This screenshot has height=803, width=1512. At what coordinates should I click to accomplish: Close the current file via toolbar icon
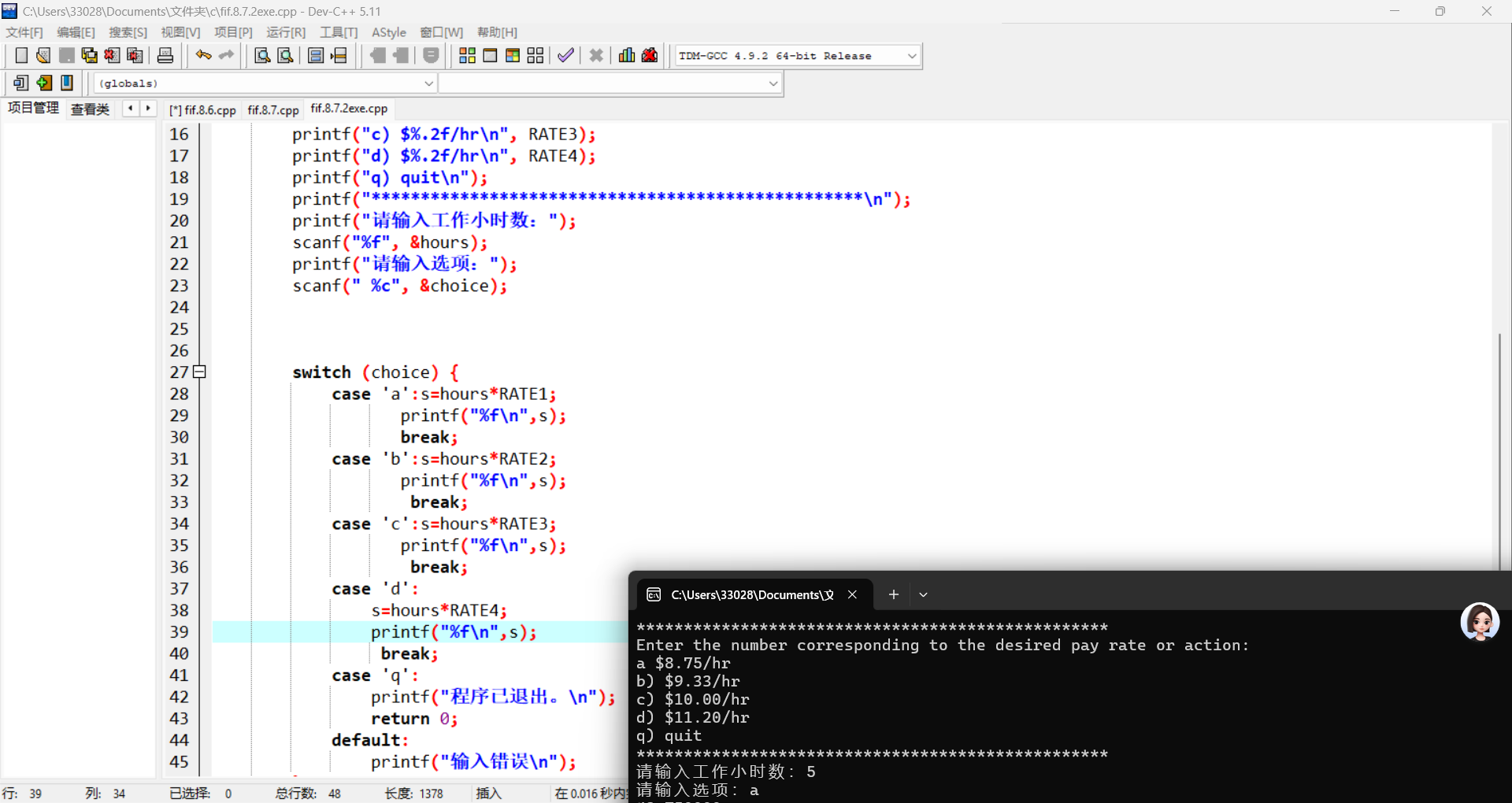(x=113, y=55)
